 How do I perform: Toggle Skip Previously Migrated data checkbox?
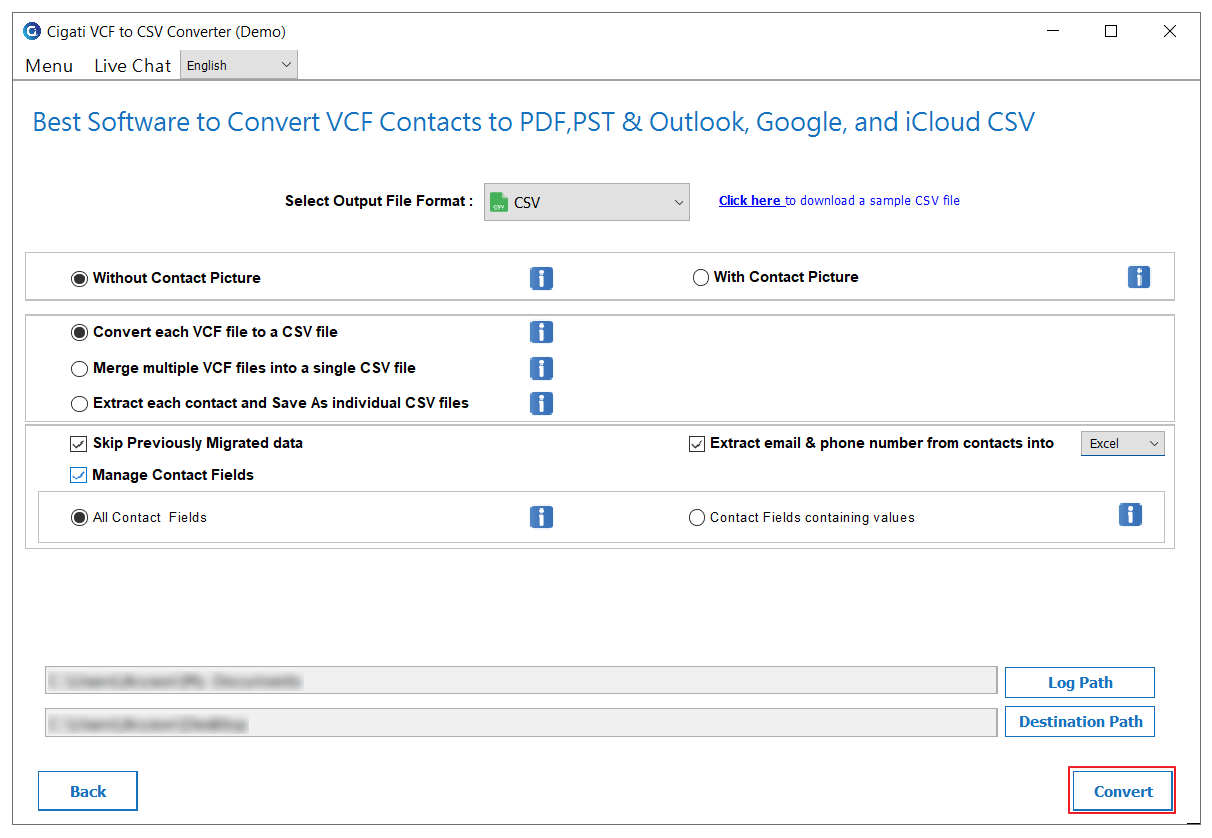pos(79,443)
